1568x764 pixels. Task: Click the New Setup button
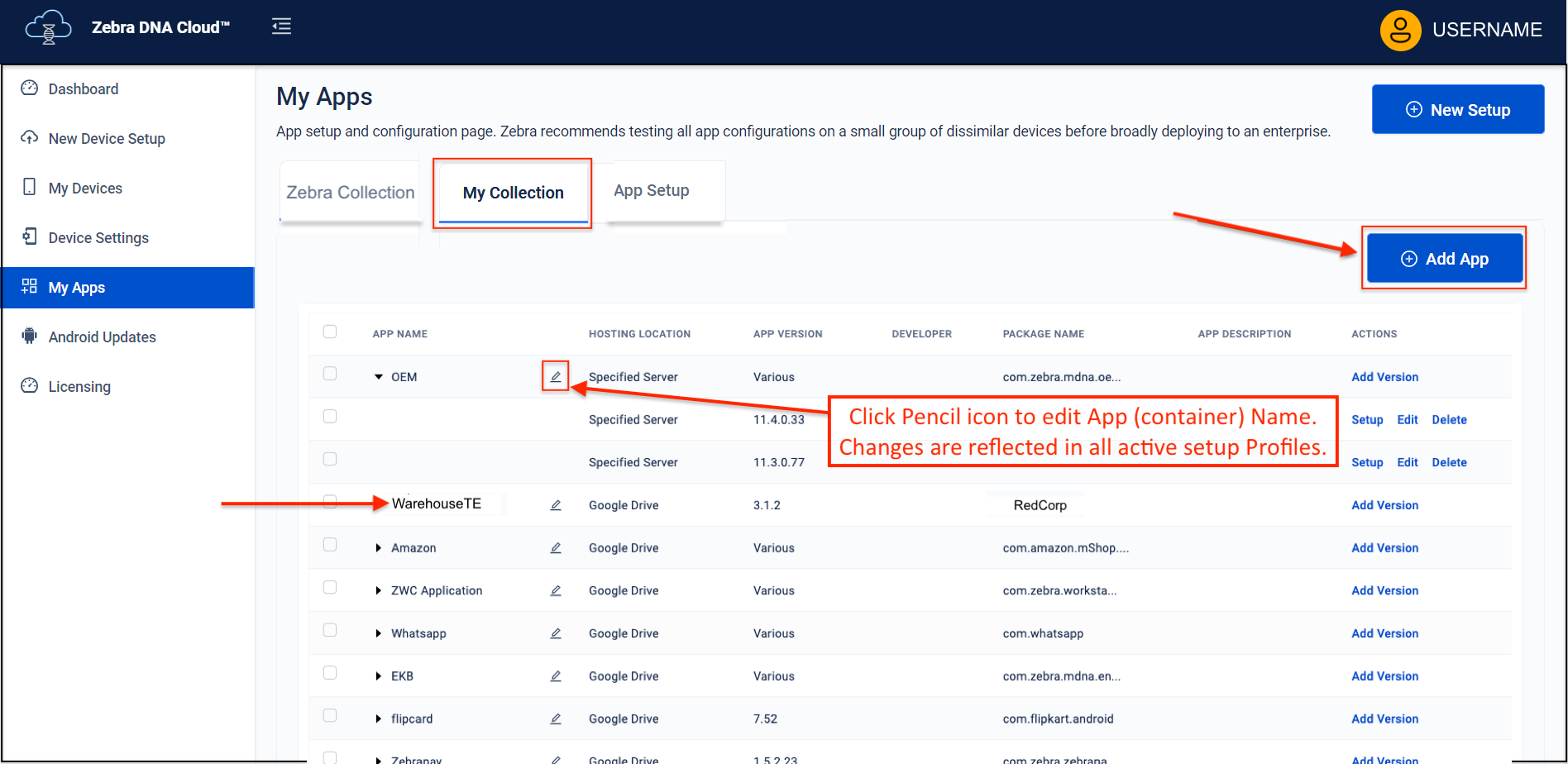coord(1457,110)
